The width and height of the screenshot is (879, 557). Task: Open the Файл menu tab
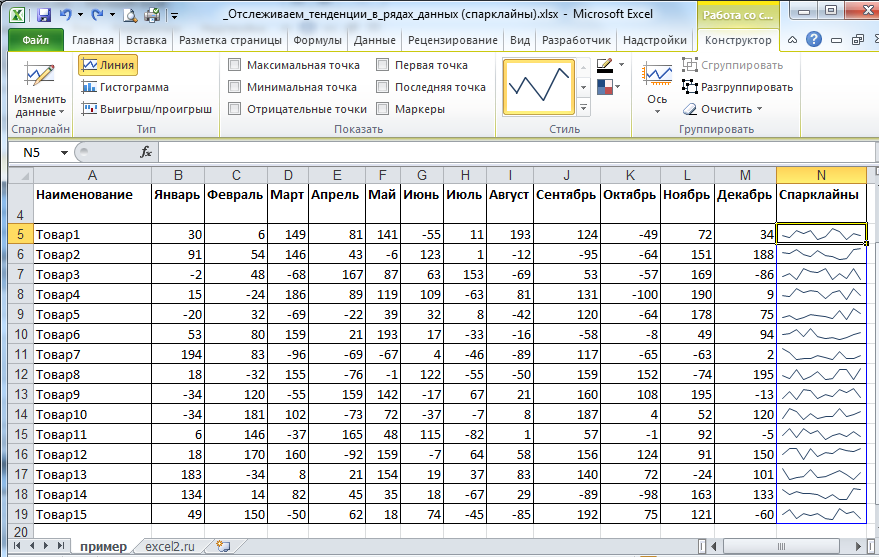point(35,41)
